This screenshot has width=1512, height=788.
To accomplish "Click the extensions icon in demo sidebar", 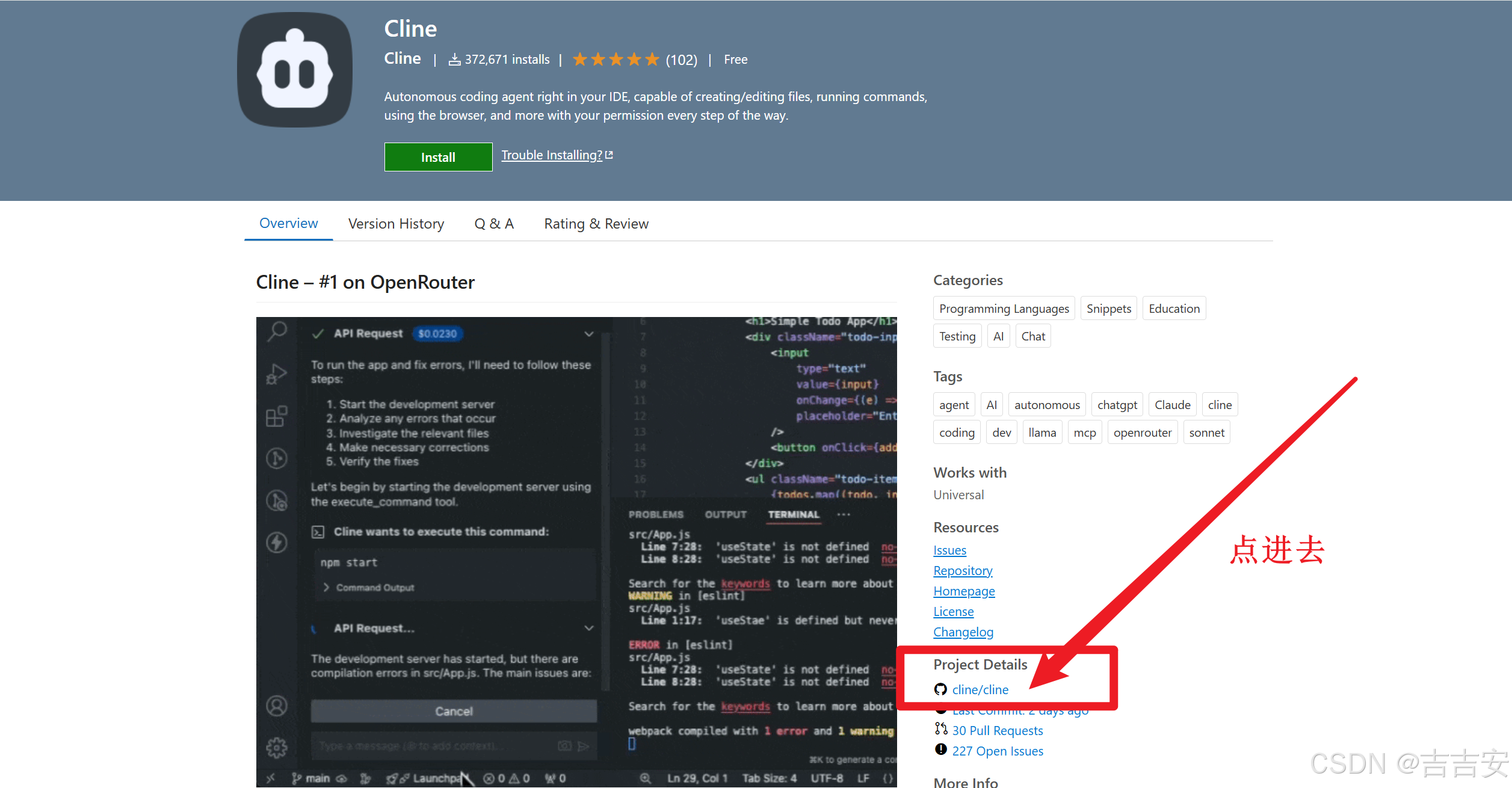I will tap(277, 416).
